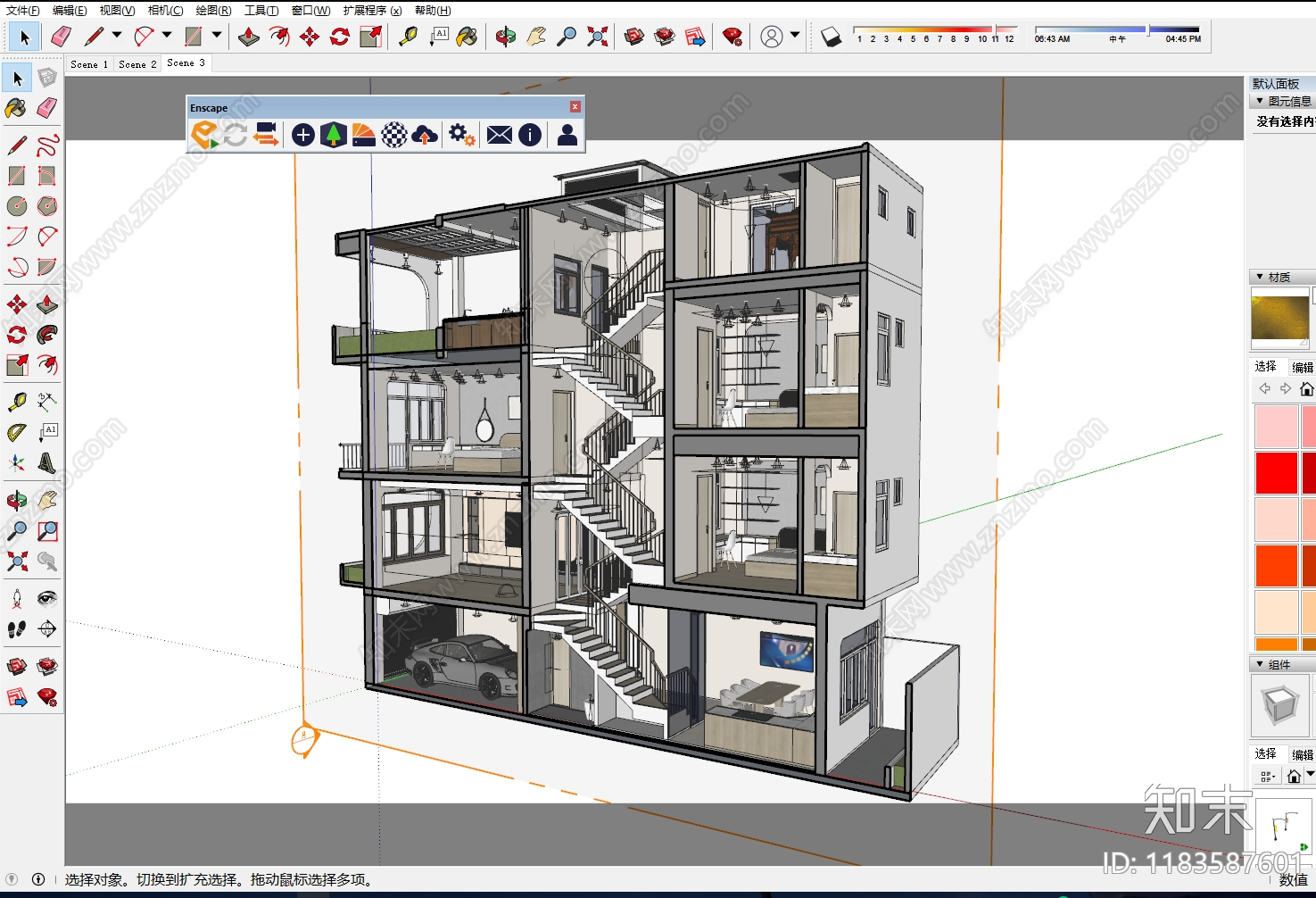1316x898 pixels.
Task: Open the pencil tool dropdown arrow
Action: coord(117,35)
